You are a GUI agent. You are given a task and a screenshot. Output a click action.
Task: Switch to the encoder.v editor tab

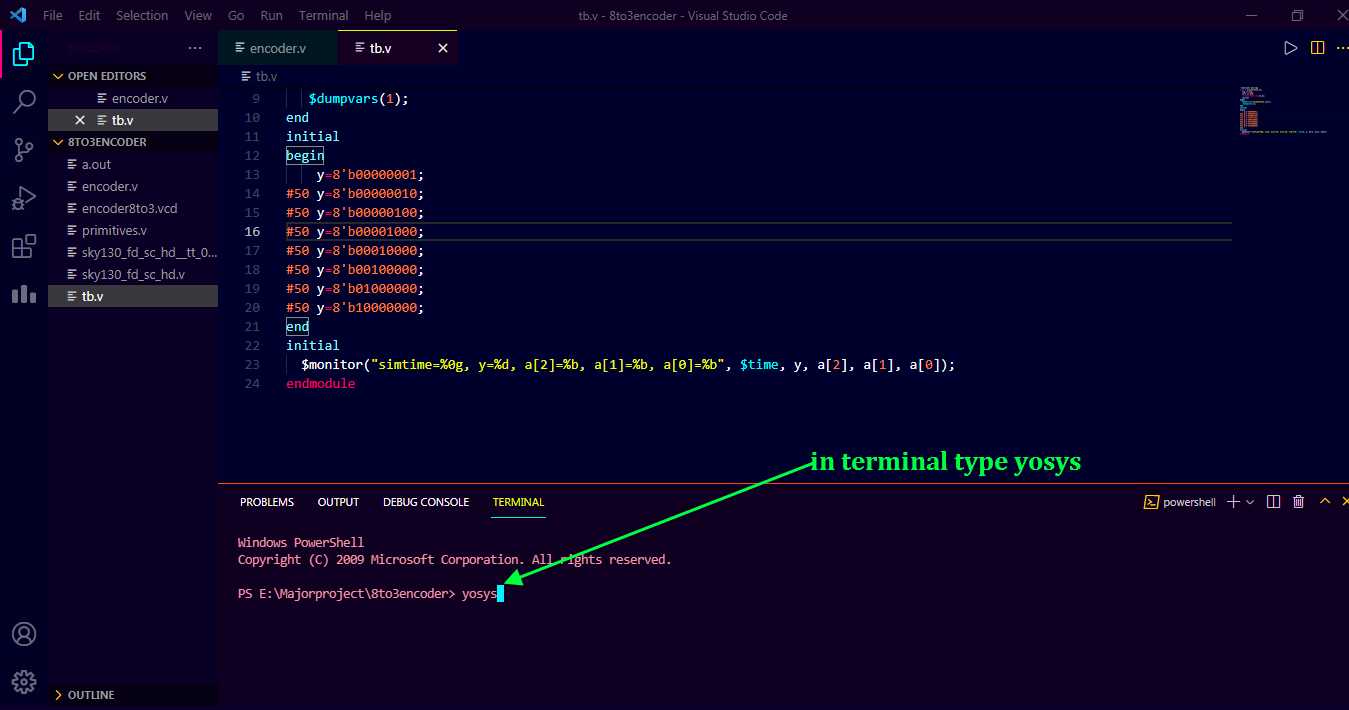[x=278, y=48]
